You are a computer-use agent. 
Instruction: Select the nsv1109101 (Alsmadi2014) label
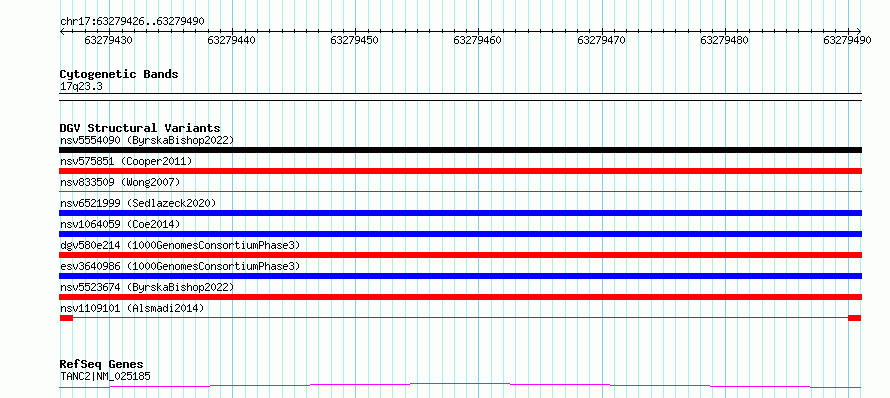pyautogui.click(x=132, y=308)
